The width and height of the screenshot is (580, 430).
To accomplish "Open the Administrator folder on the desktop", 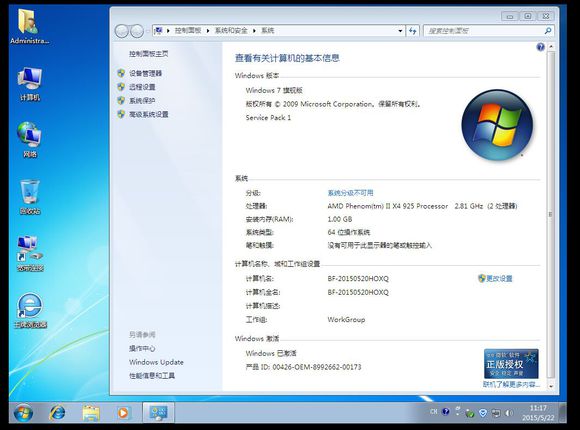I will (x=29, y=27).
